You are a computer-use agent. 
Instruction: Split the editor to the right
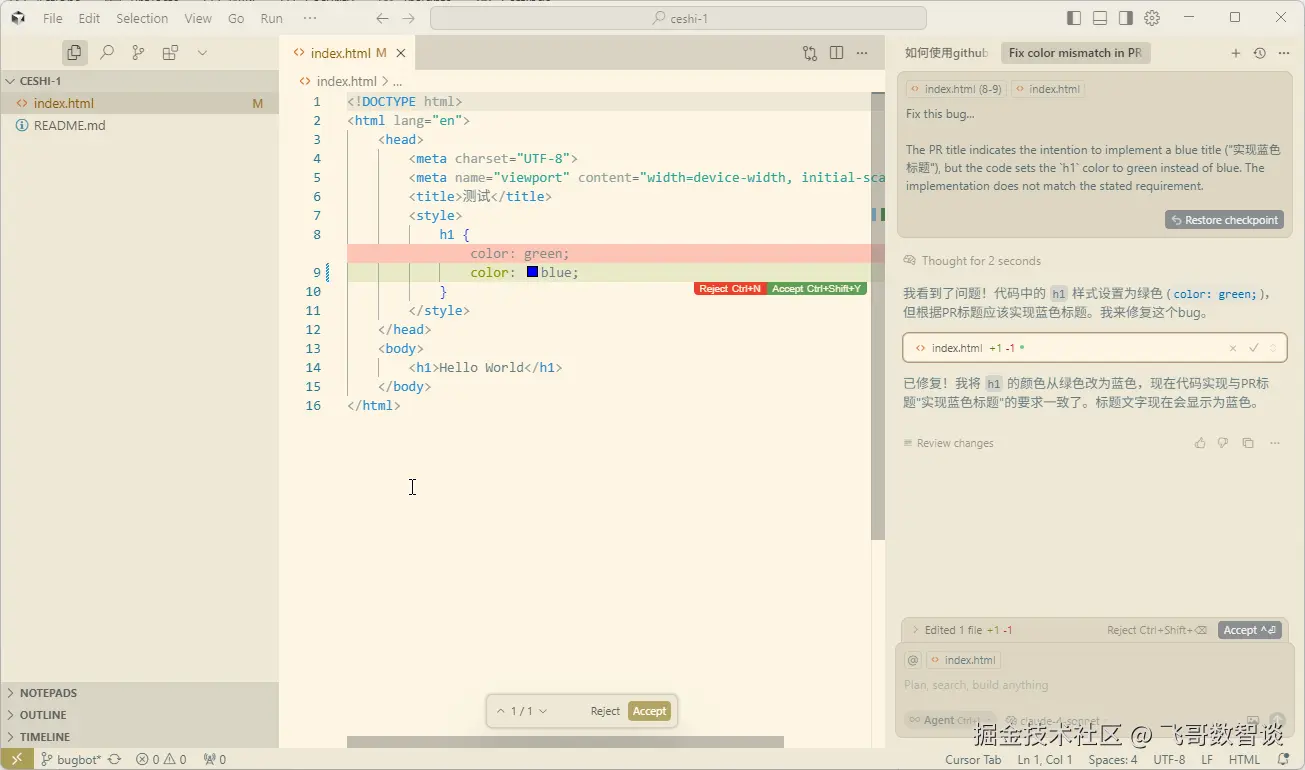pos(837,53)
